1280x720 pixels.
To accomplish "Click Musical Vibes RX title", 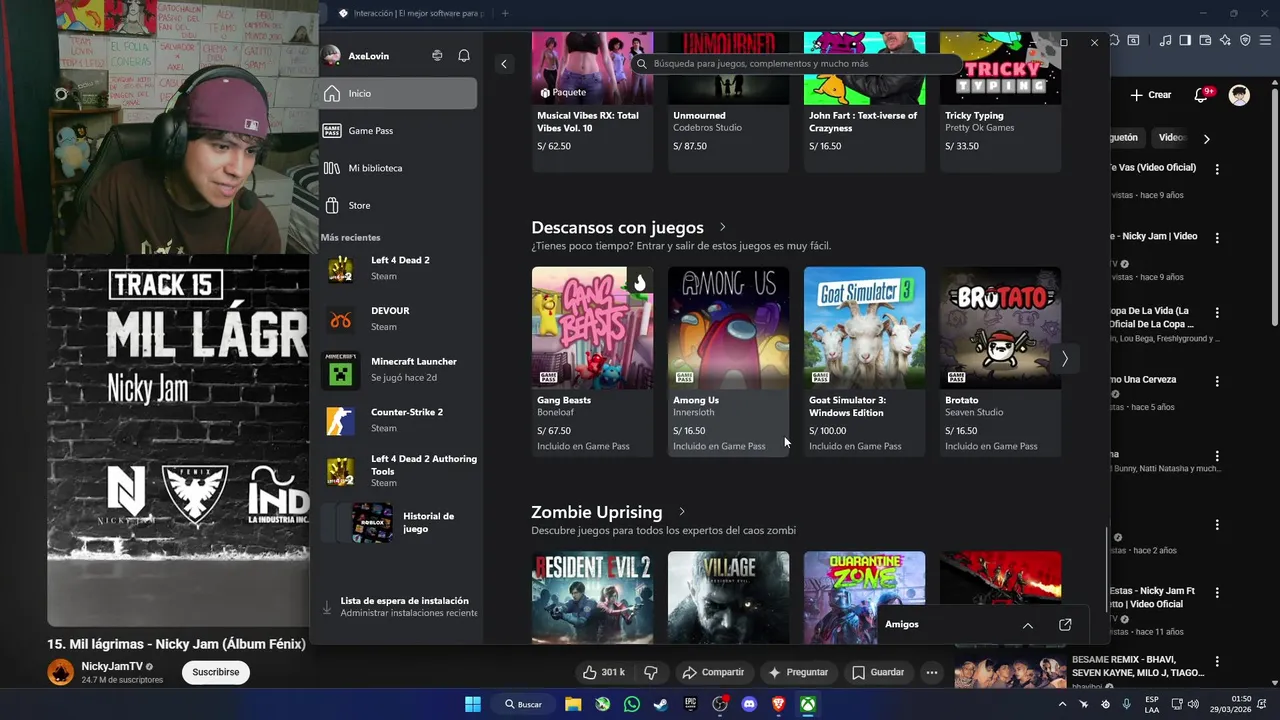I will click(588, 121).
